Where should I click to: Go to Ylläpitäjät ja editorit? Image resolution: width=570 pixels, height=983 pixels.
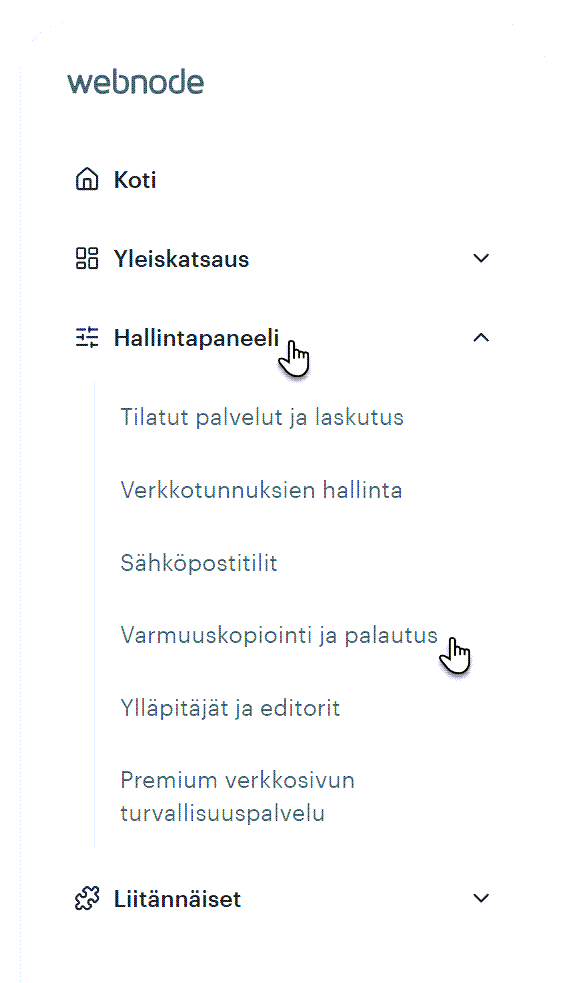[x=230, y=708]
